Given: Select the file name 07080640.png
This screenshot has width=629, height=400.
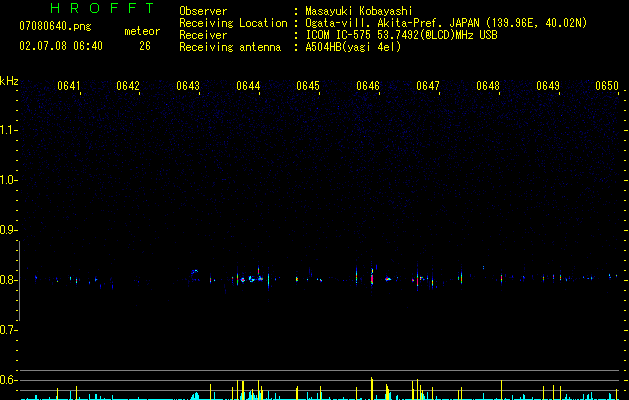Looking at the screenshot, I should (55, 26).
